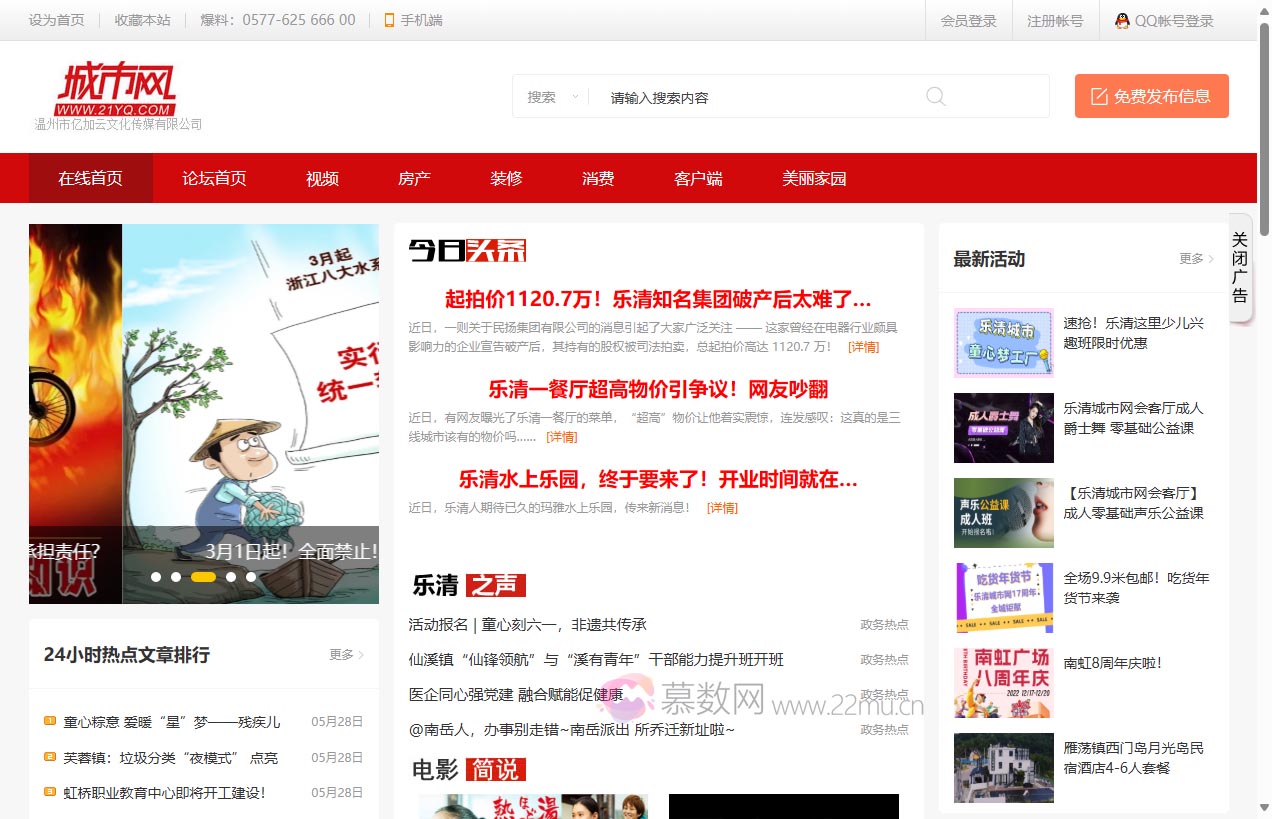This screenshot has height=819, width=1272.
Task: Open the 搜索 search category dropdown
Action: [553, 96]
